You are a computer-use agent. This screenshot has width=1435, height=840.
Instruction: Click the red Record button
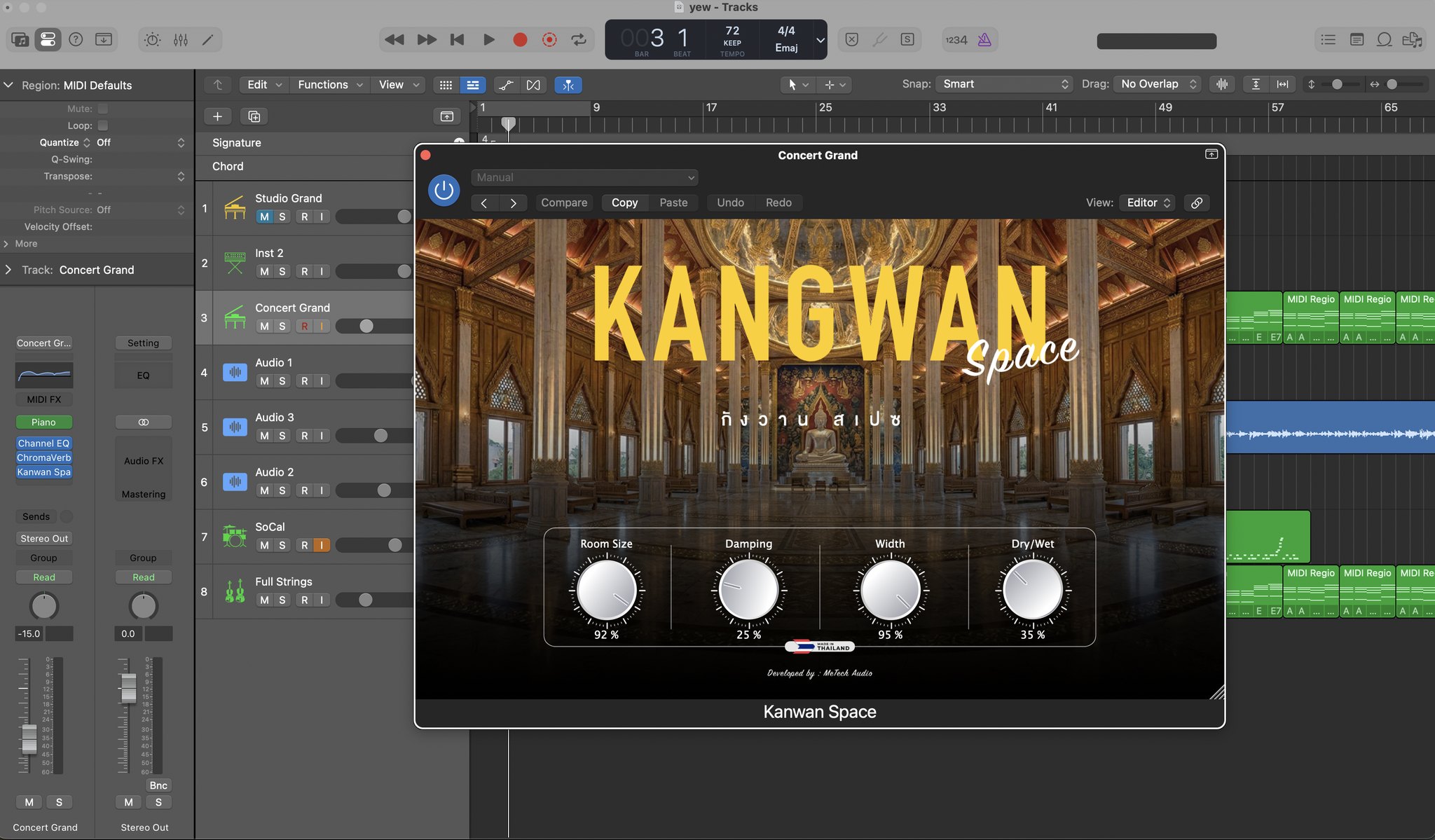519,40
